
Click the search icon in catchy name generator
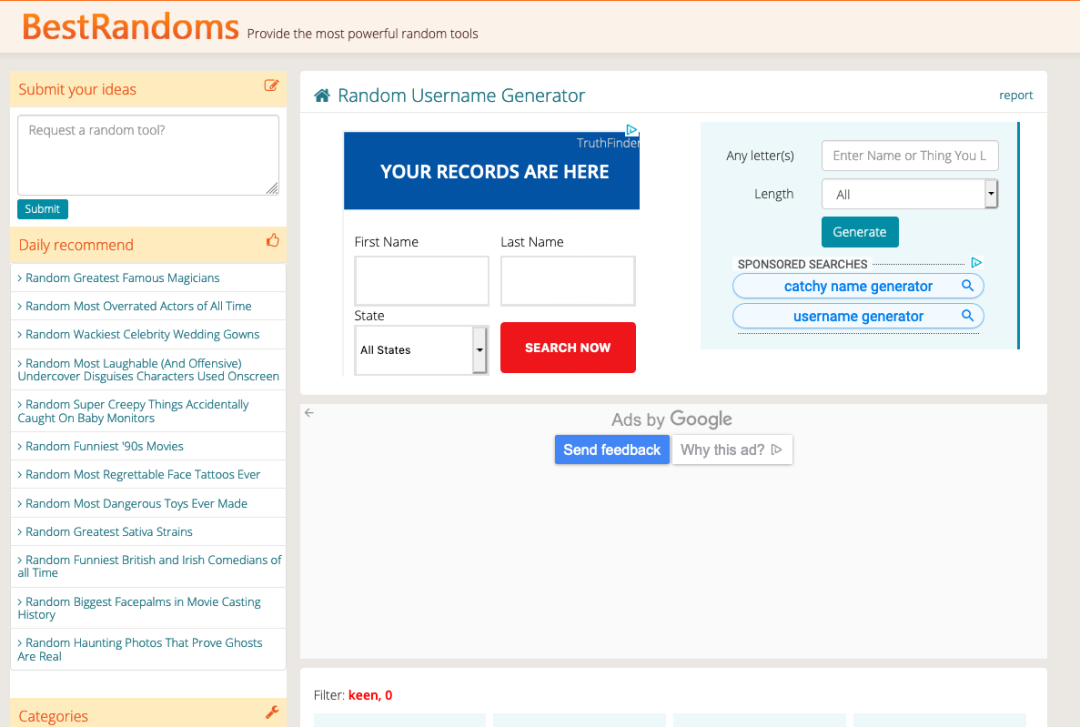(x=967, y=285)
